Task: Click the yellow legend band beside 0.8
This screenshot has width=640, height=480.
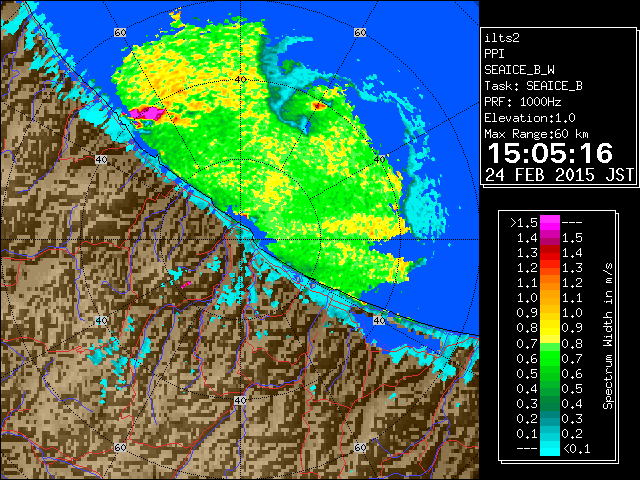Action: [x=549, y=328]
